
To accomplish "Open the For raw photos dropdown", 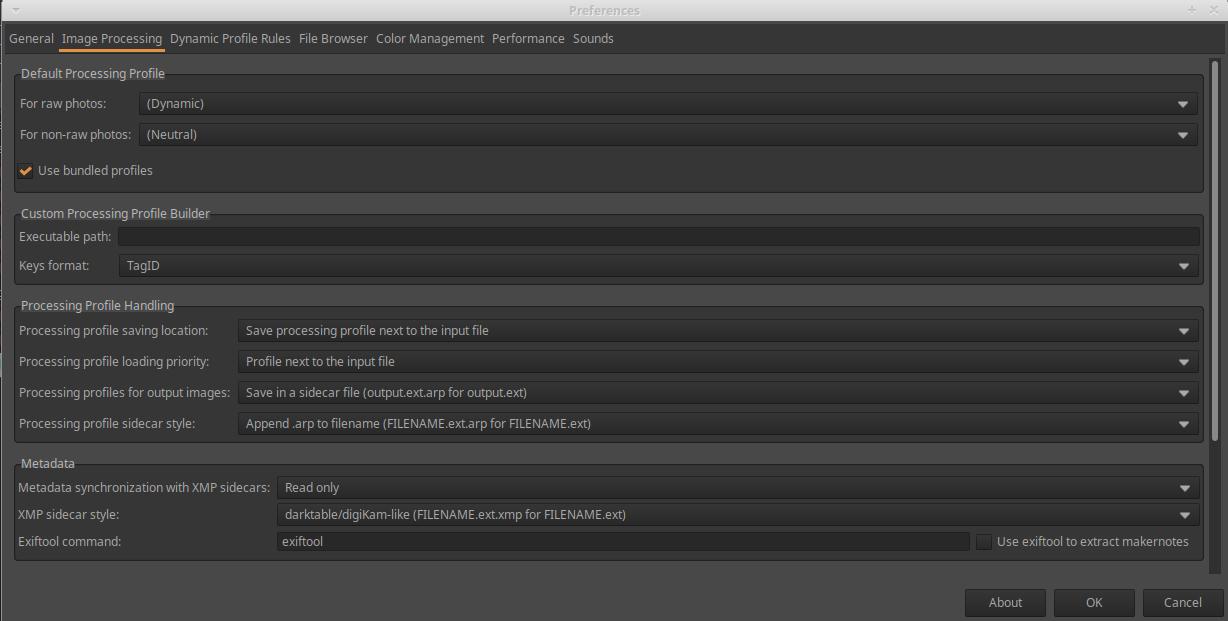I will coord(667,104).
